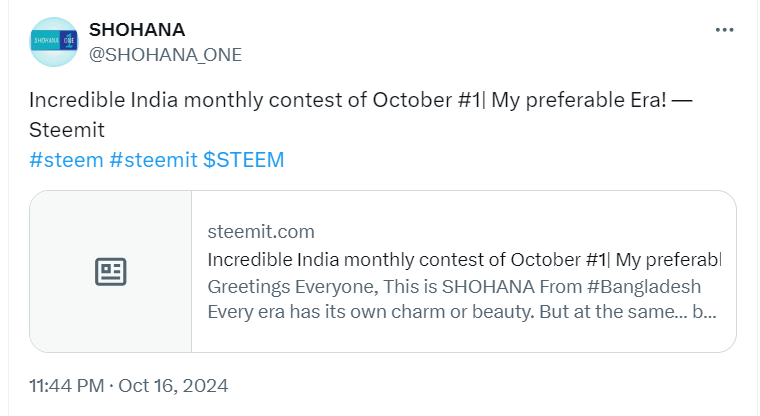Click the SHOHANA profile avatar
The height and width of the screenshot is (416, 760).
click(x=54, y=42)
